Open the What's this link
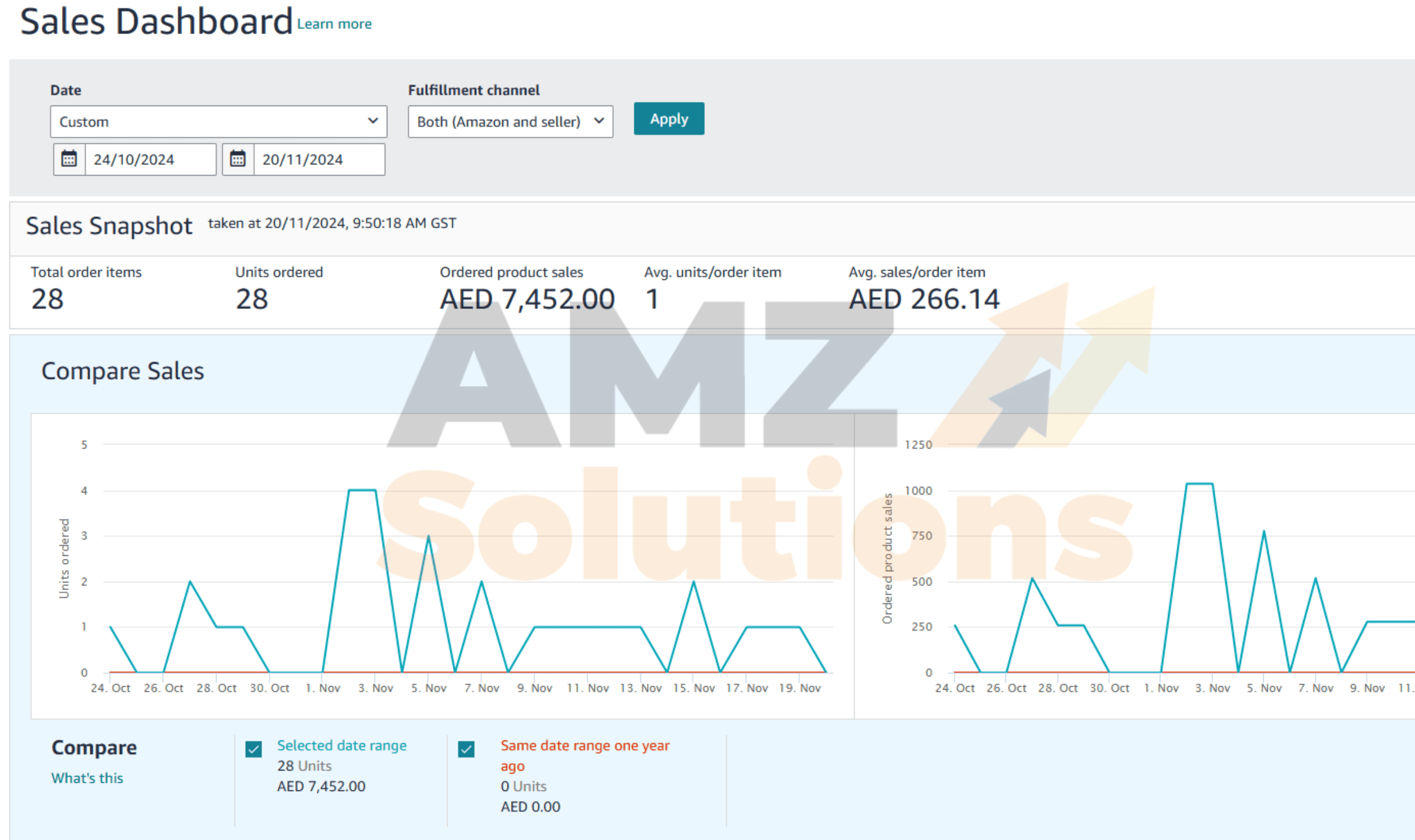 (x=87, y=778)
